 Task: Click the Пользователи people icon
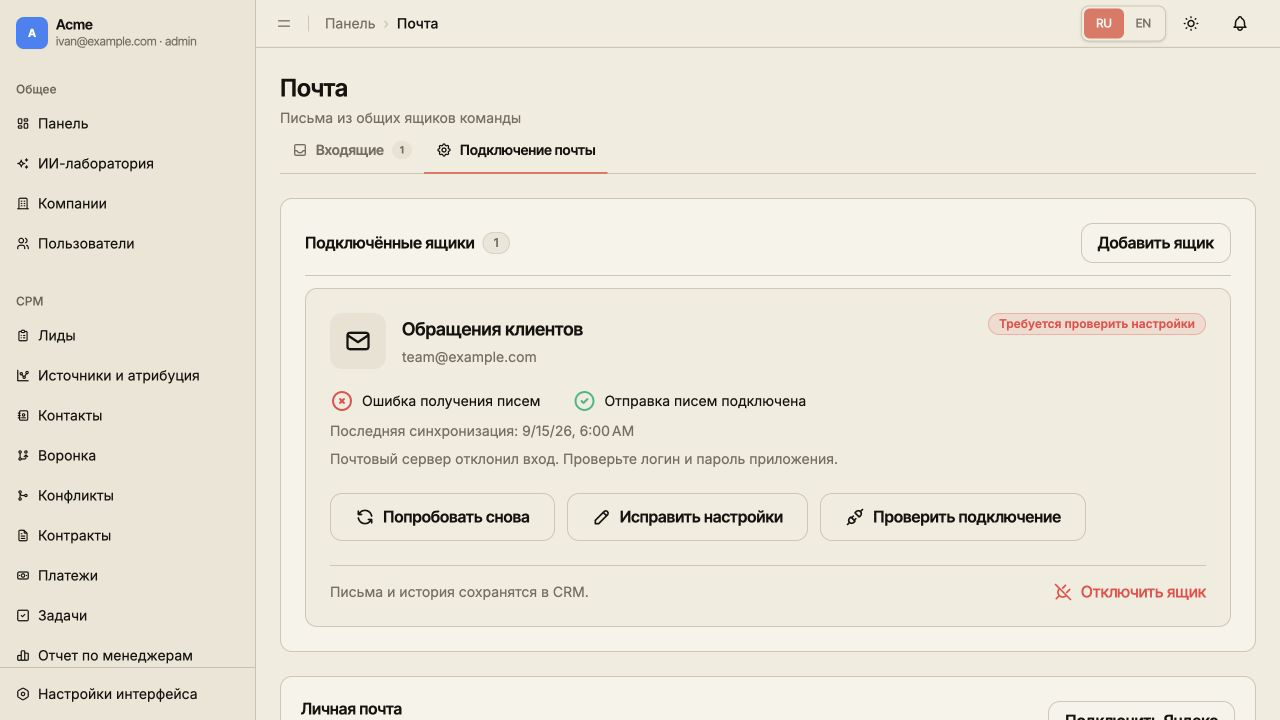click(23, 243)
